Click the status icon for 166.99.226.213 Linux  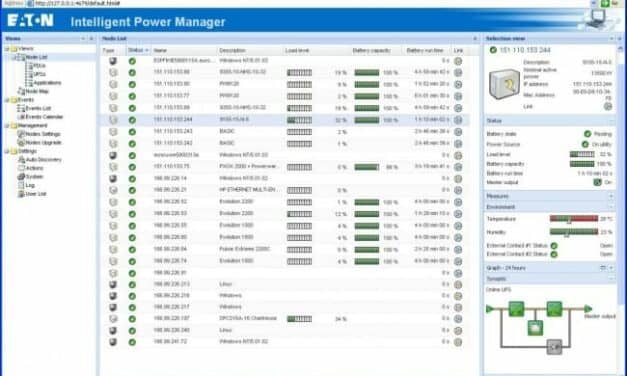pyautogui.click(x=132, y=285)
